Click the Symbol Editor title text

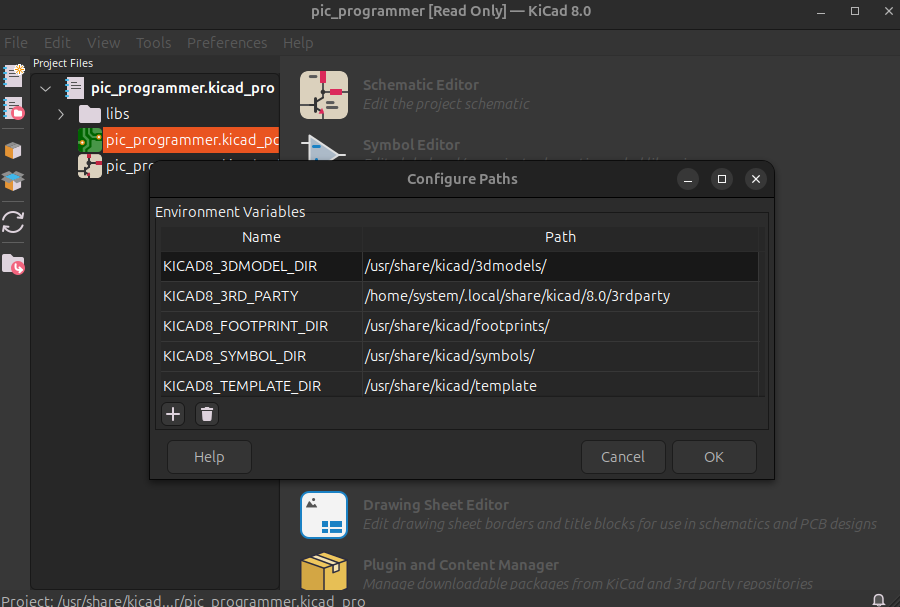[411, 145]
